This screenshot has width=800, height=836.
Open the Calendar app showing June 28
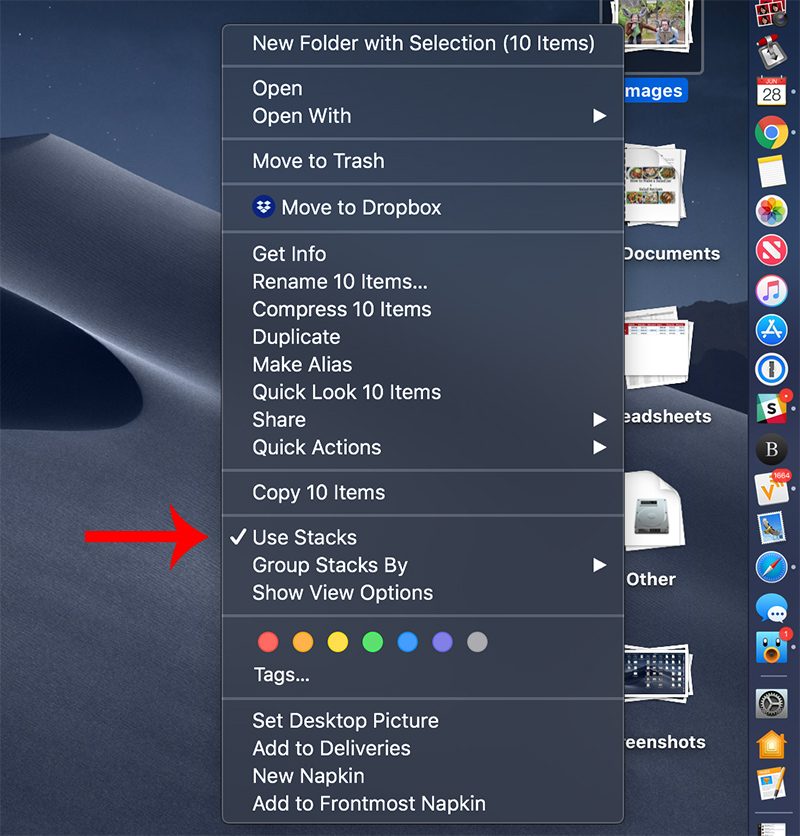[x=772, y=90]
